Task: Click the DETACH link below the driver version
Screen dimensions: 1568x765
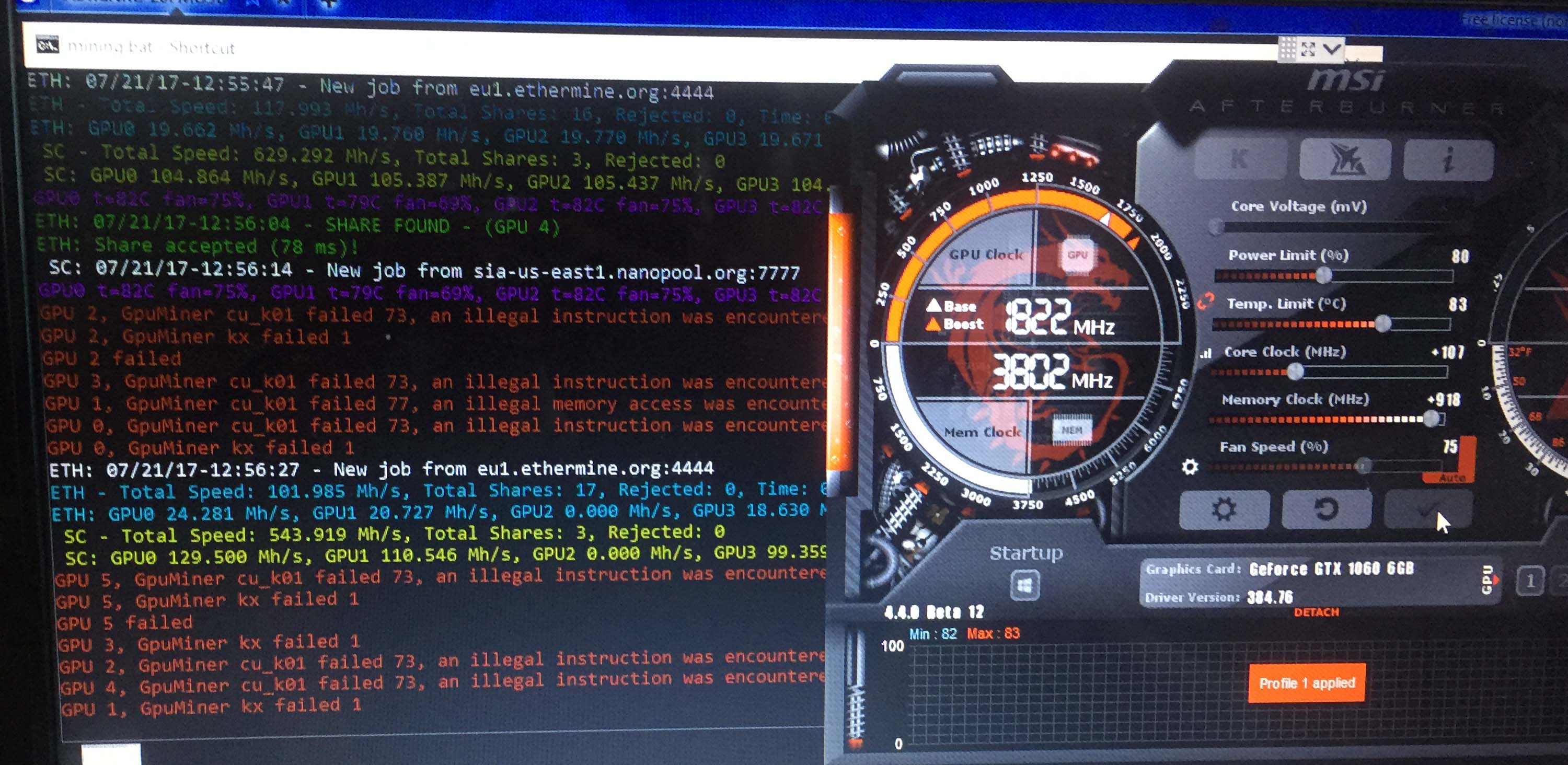Action: click(1316, 612)
